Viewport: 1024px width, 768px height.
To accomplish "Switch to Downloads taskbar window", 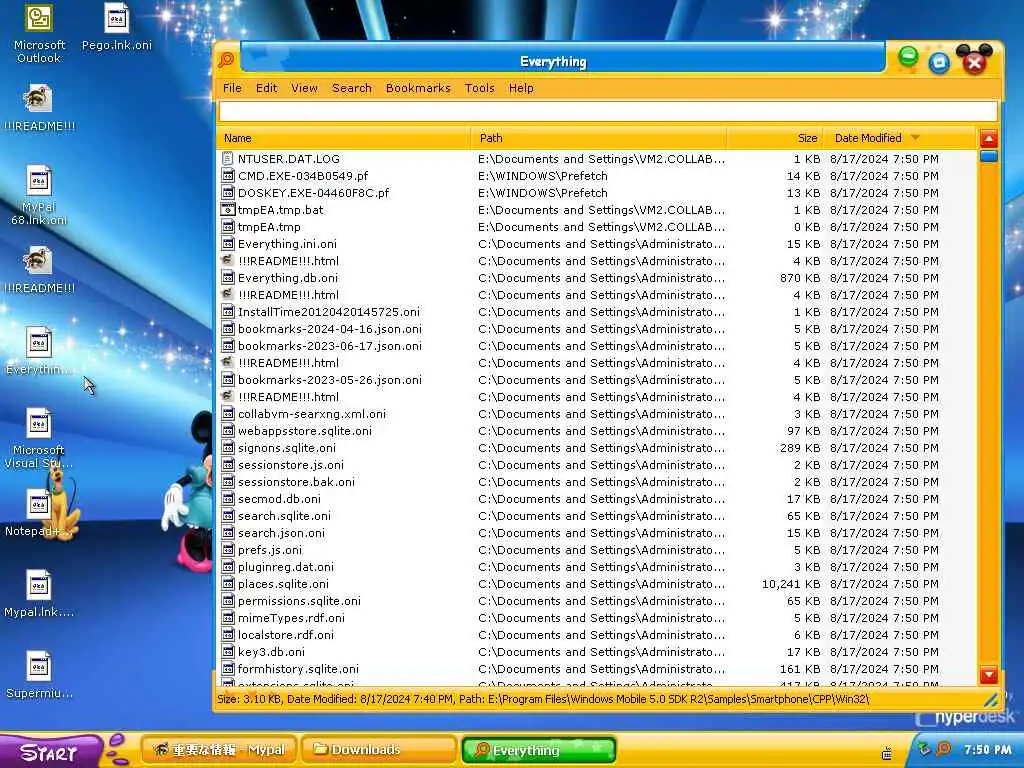I will pyautogui.click(x=379, y=750).
